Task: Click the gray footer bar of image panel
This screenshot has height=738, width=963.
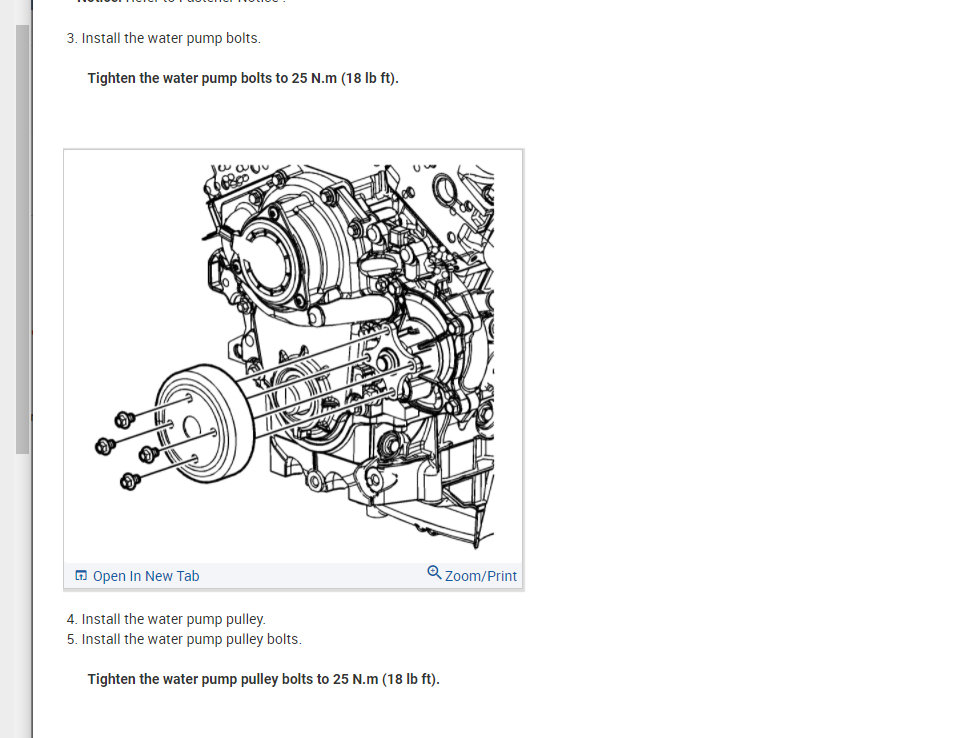Action: tap(294, 576)
